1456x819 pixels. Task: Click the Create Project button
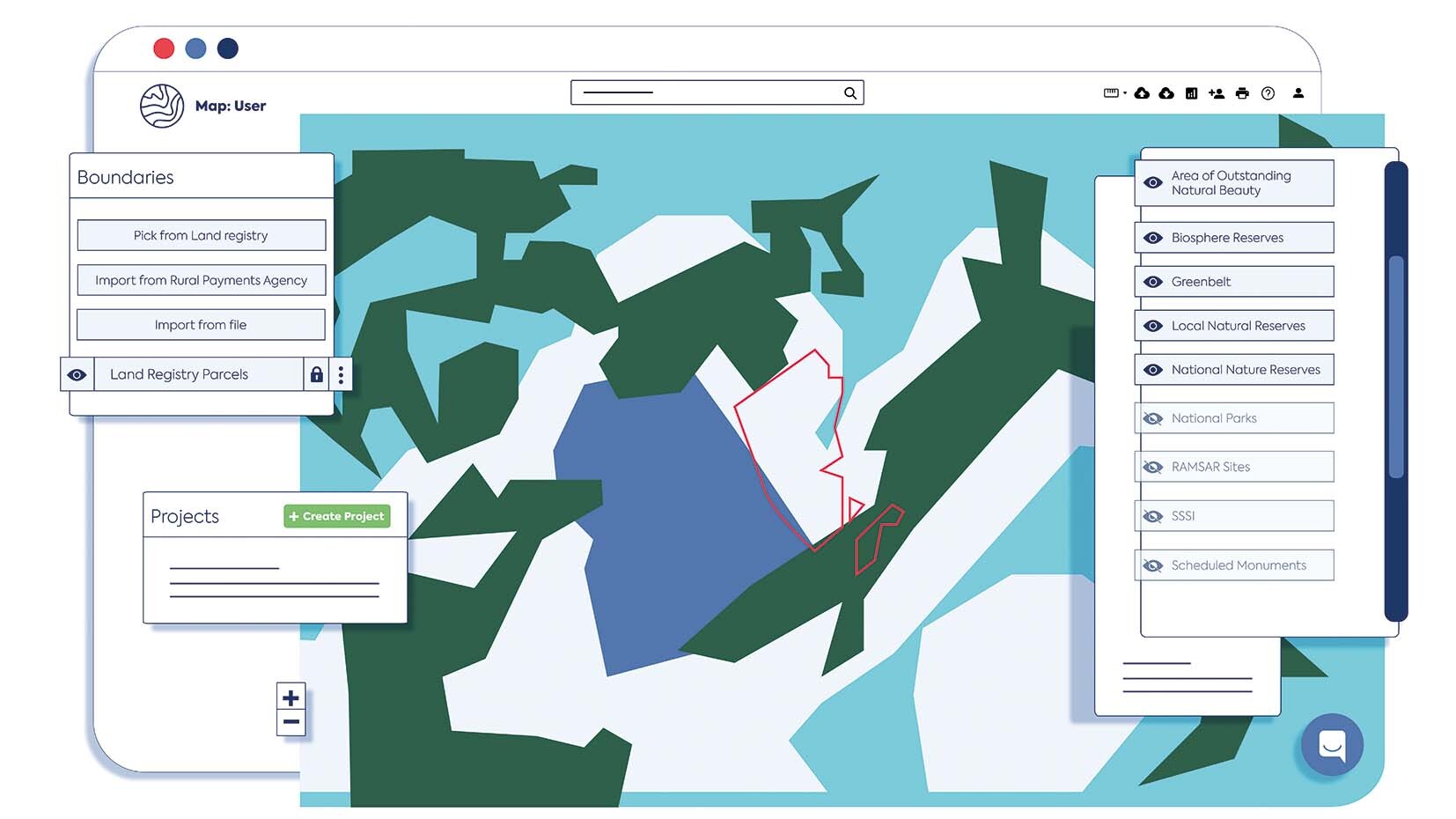tap(336, 517)
